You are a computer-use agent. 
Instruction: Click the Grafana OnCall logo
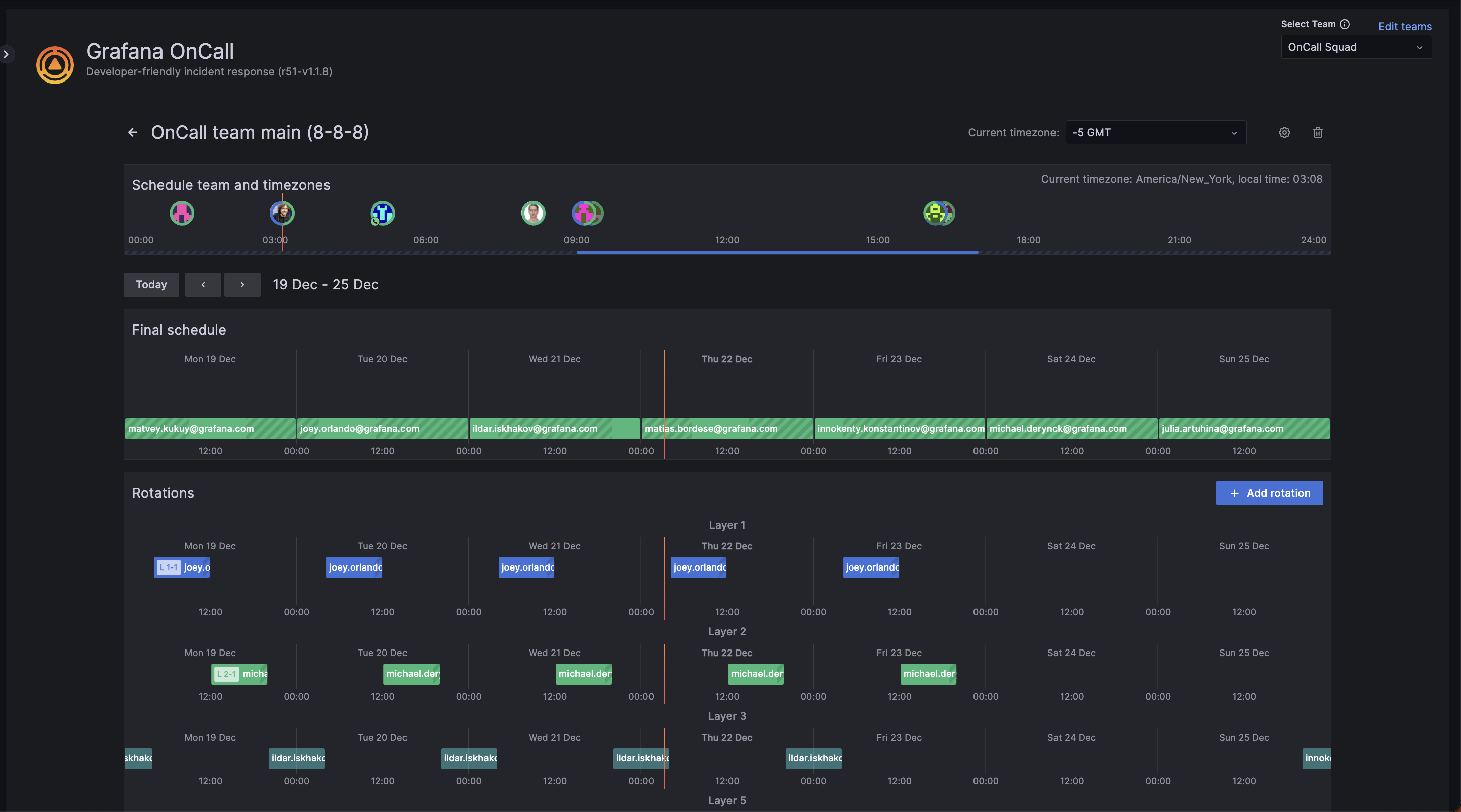[55, 64]
